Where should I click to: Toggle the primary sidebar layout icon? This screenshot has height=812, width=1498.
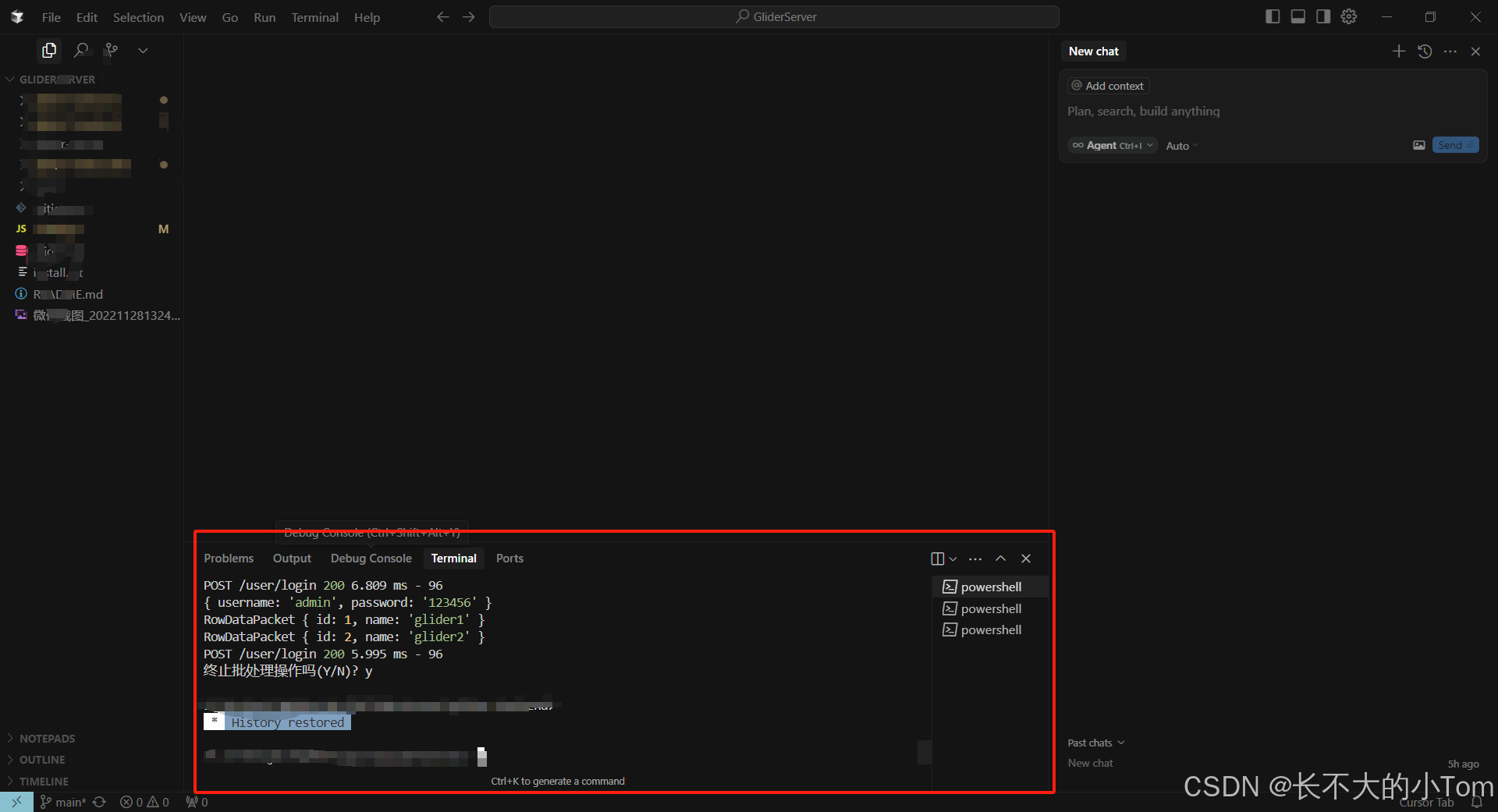point(1273,16)
